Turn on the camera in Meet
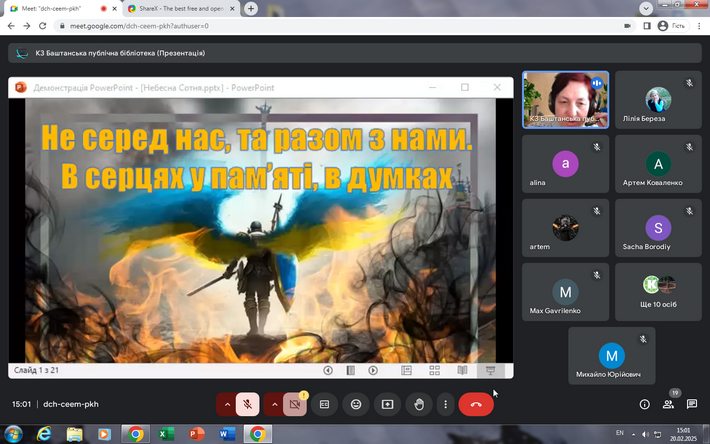Viewport: 710px width, 444px height. [295, 404]
